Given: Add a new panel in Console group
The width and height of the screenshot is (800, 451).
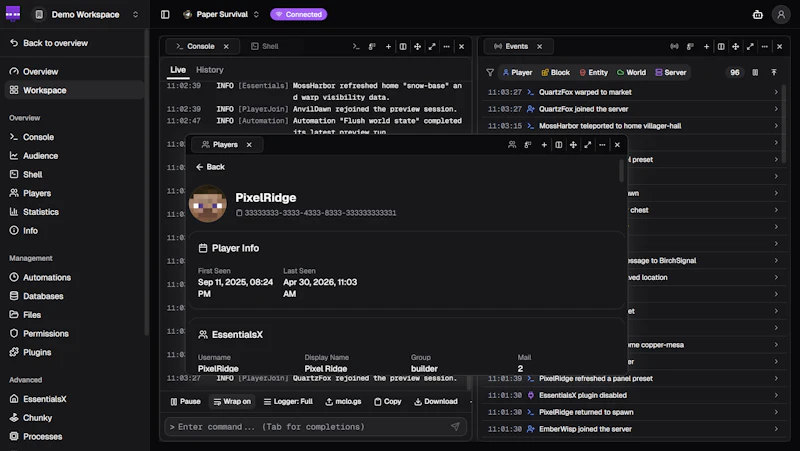Looking at the screenshot, I should point(388,46).
